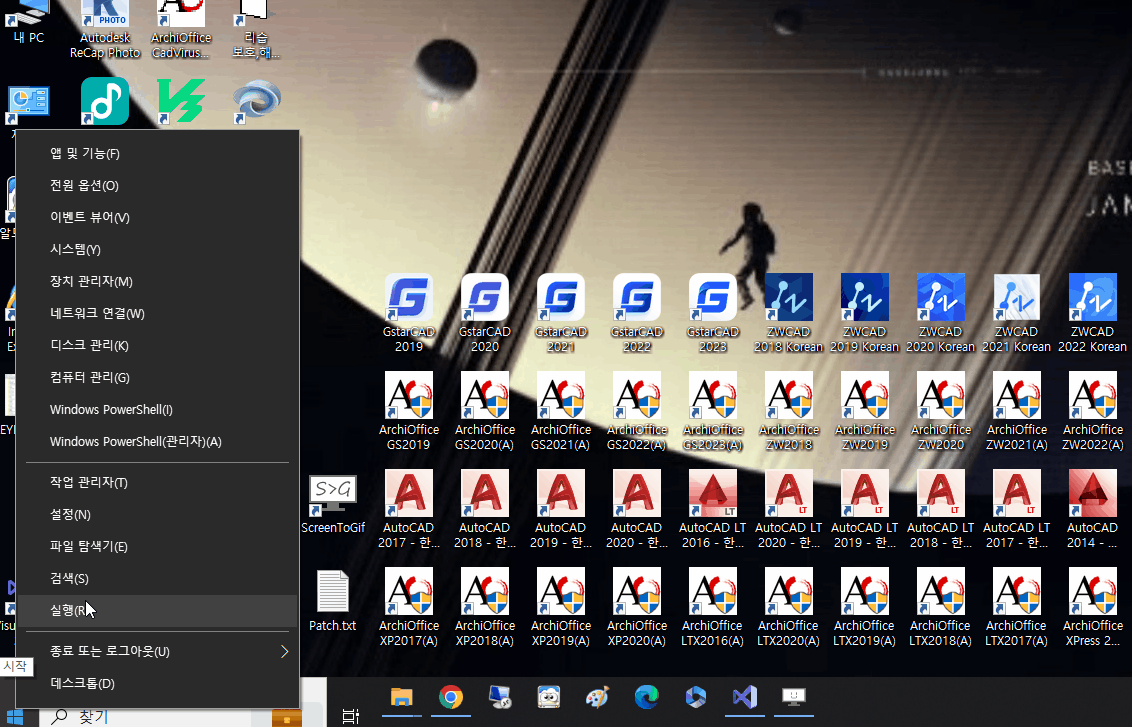Click the AutoCAD 2018 desktop icon
The height and width of the screenshot is (727, 1132).
coord(484,508)
